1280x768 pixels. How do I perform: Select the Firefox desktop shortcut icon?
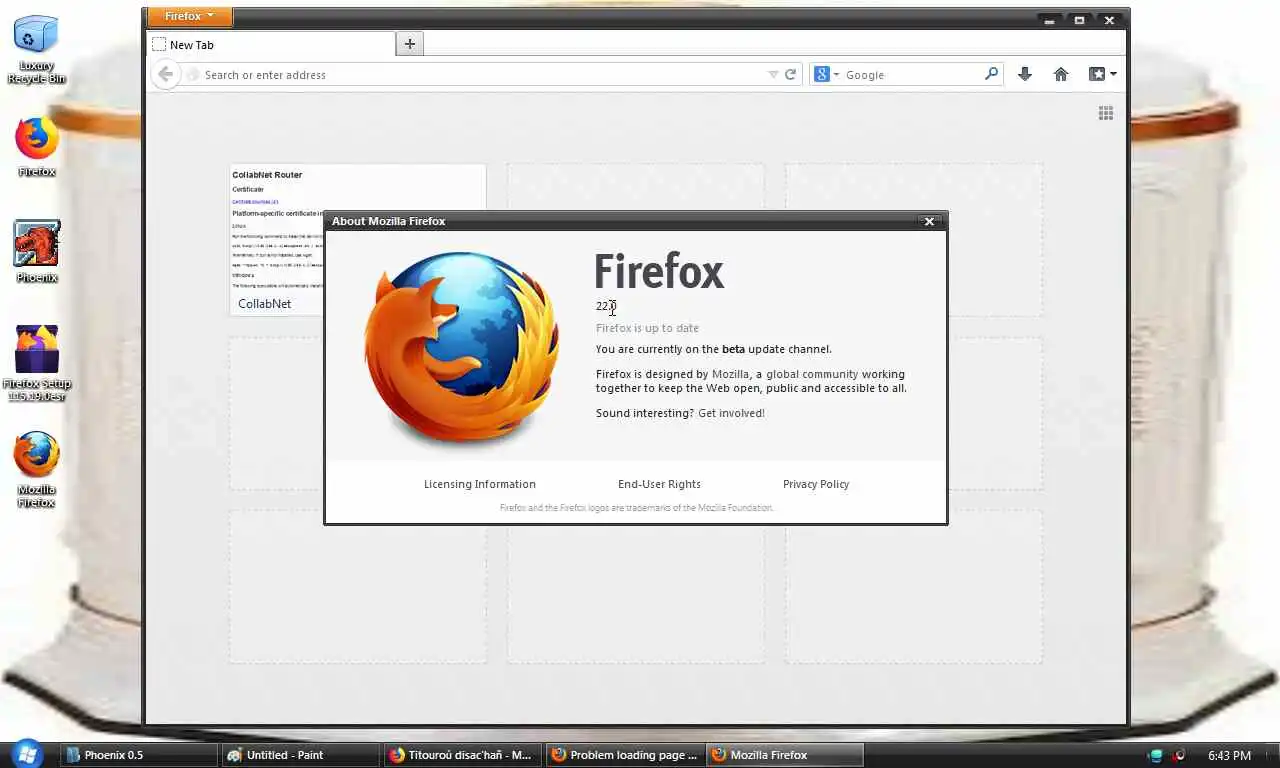37,148
